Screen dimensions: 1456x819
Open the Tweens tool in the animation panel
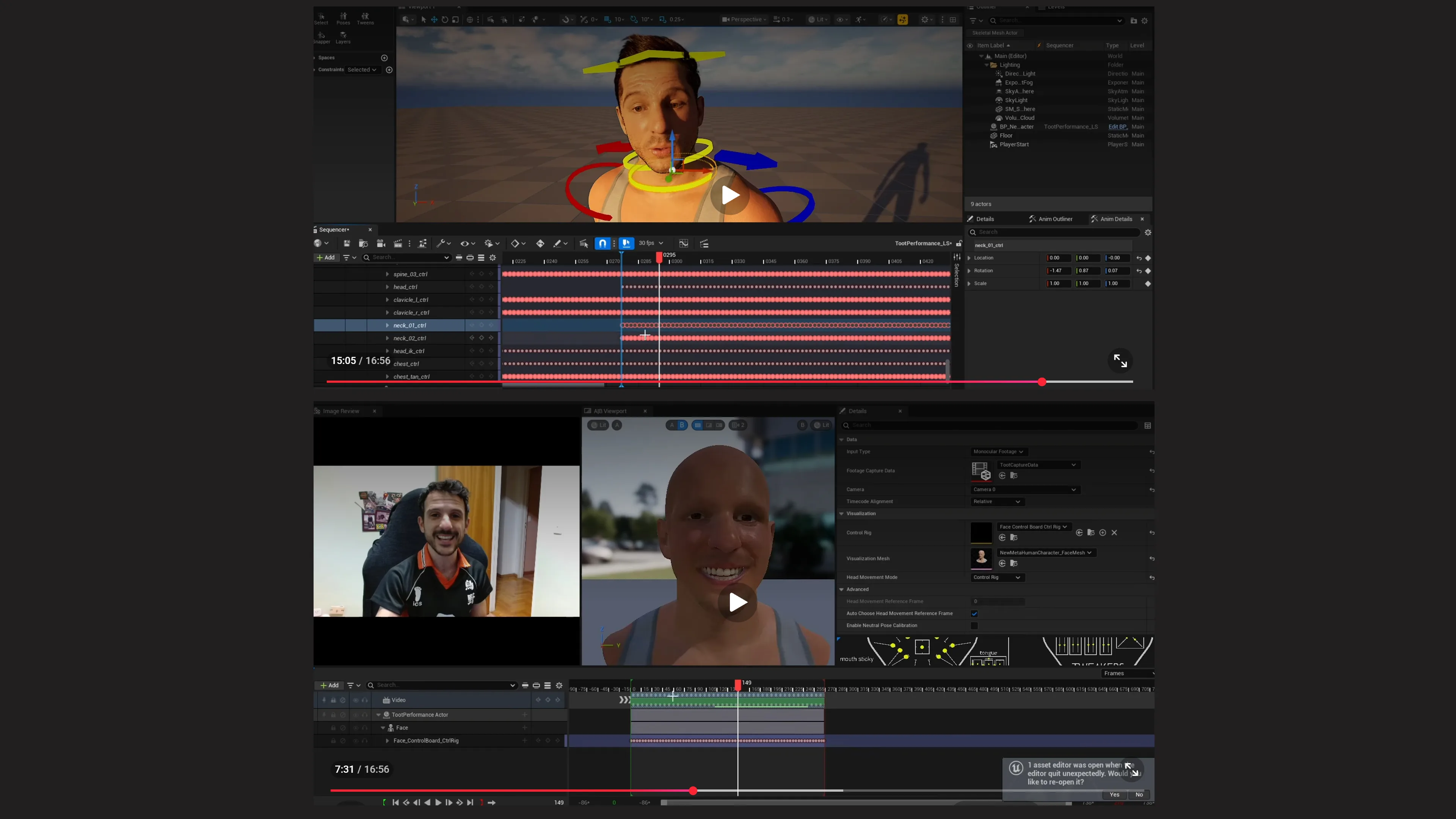[365, 19]
